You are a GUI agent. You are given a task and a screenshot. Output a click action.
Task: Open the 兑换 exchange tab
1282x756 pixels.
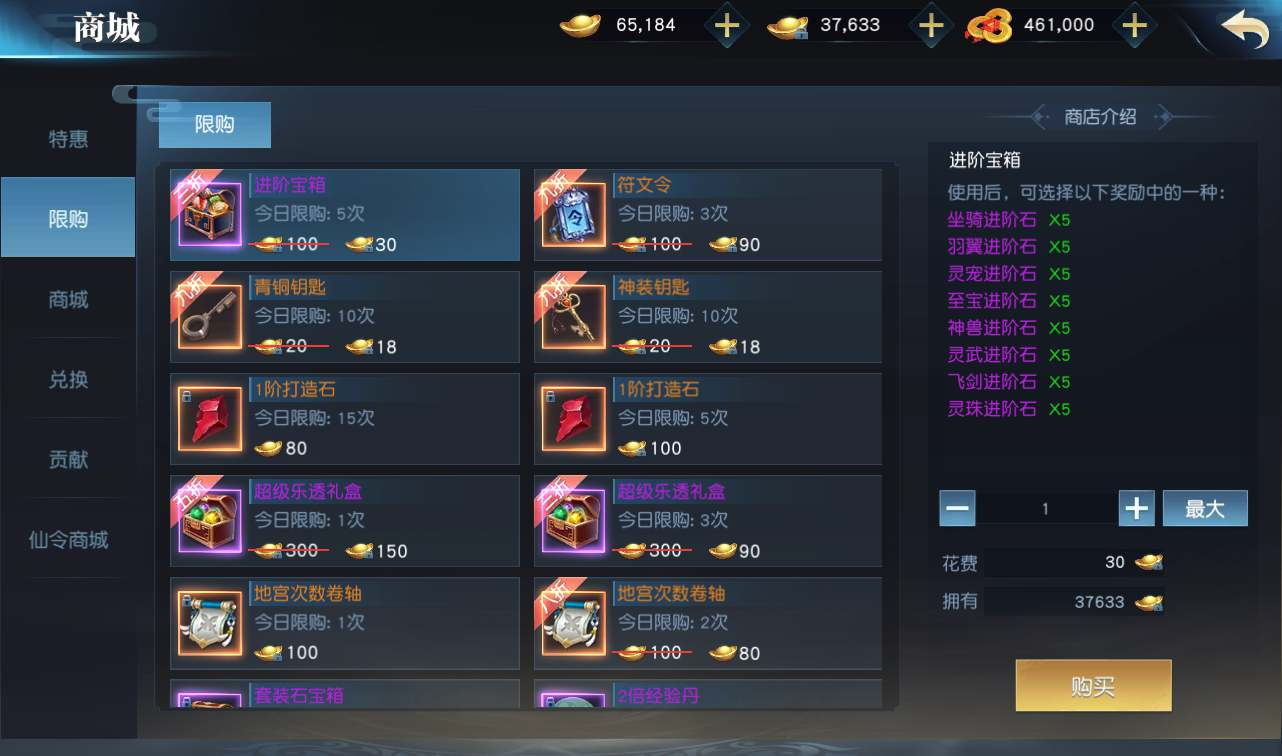click(68, 379)
